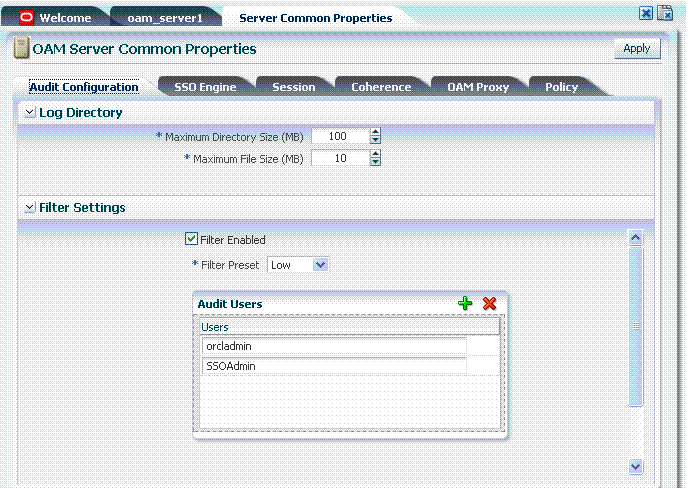Click the Oracle logo on Welcome tab
Viewport: 691px width, 488px height.
(26, 18)
